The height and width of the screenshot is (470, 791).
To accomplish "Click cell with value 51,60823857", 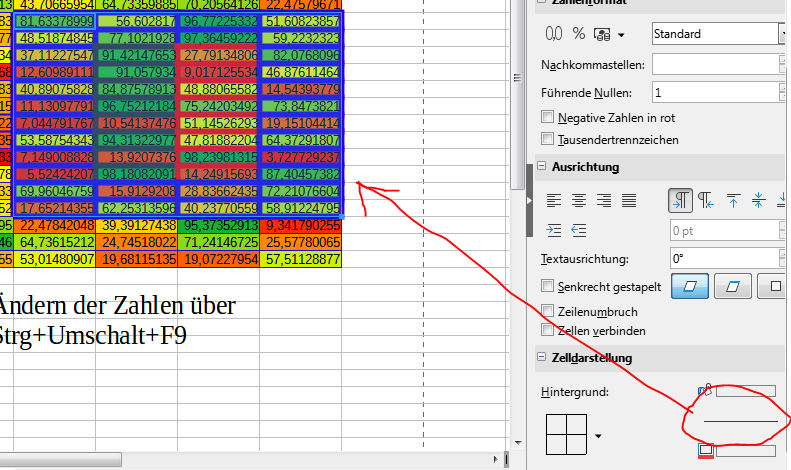I will pos(301,21).
